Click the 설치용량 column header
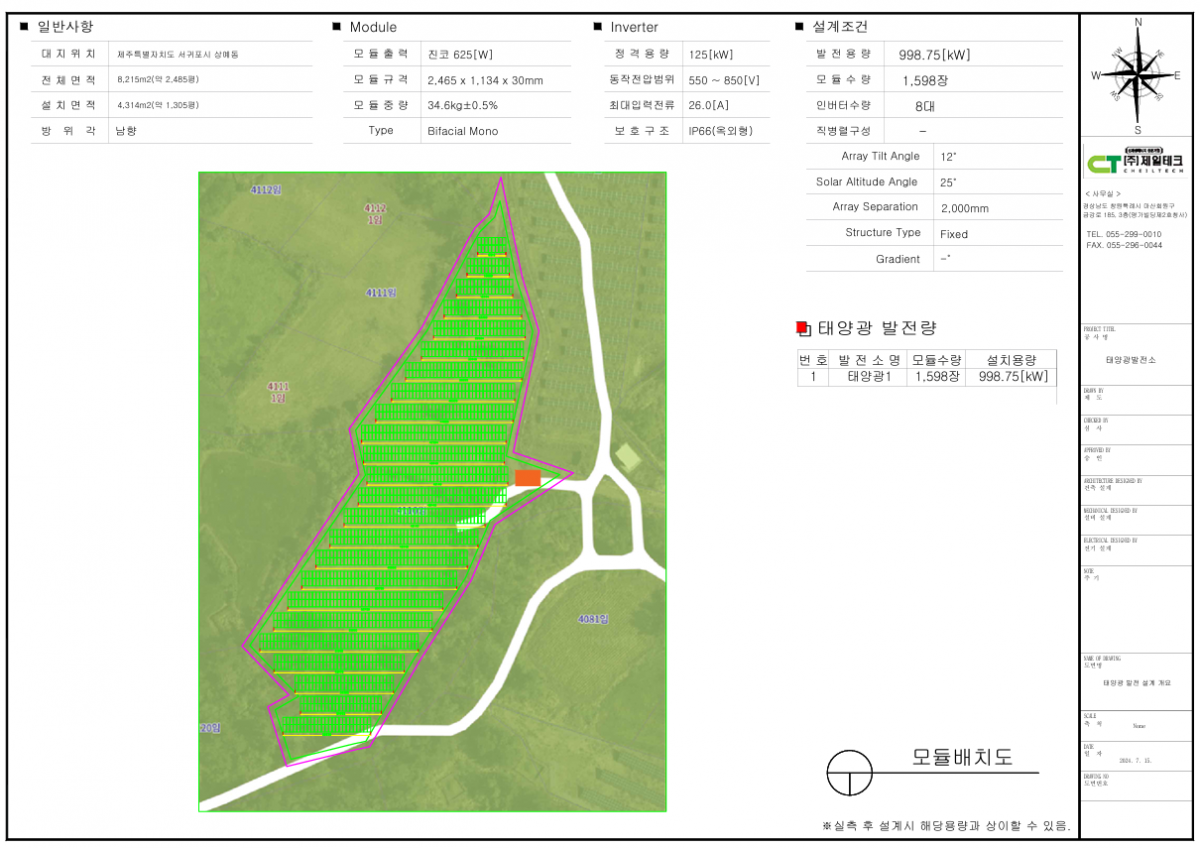 (x=1010, y=360)
